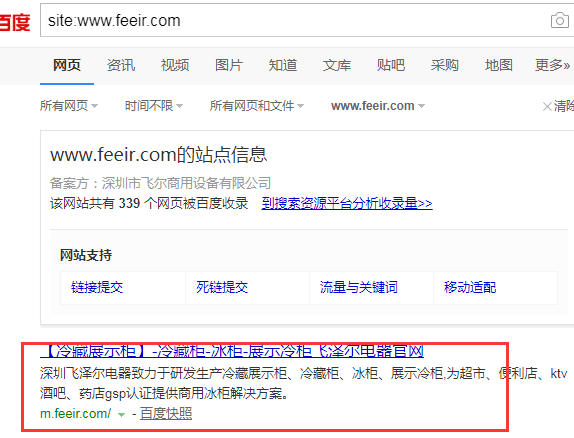The height and width of the screenshot is (438, 574).
Task: Click the Baidu logo
Action: [x=15, y=22]
